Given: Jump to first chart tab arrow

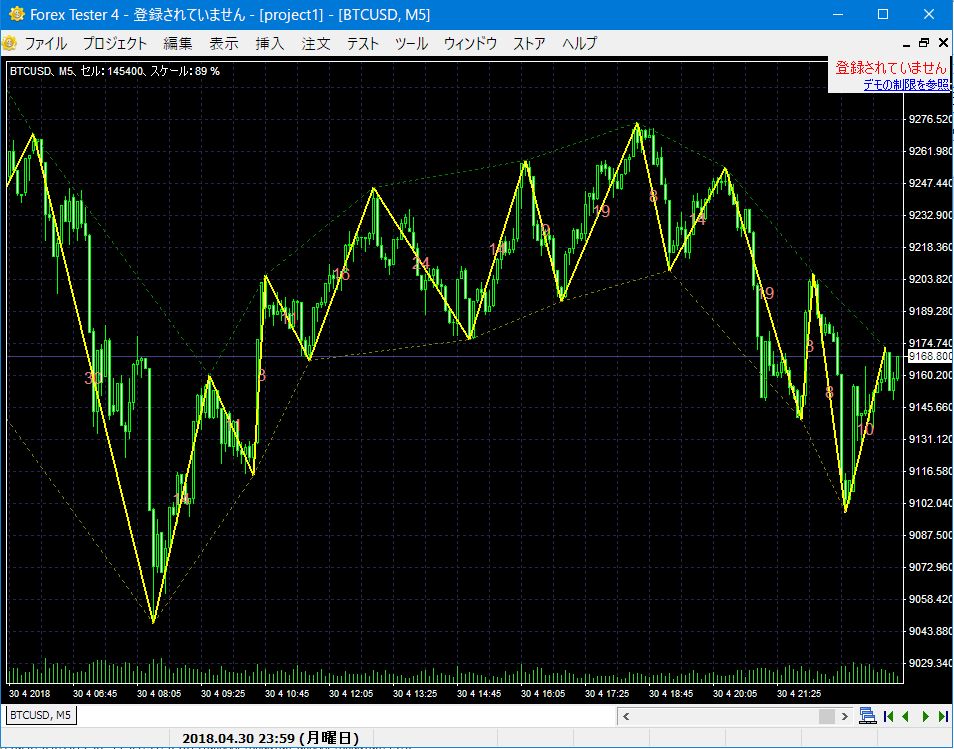Looking at the screenshot, I should pyautogui.click(x=888, y=716).
